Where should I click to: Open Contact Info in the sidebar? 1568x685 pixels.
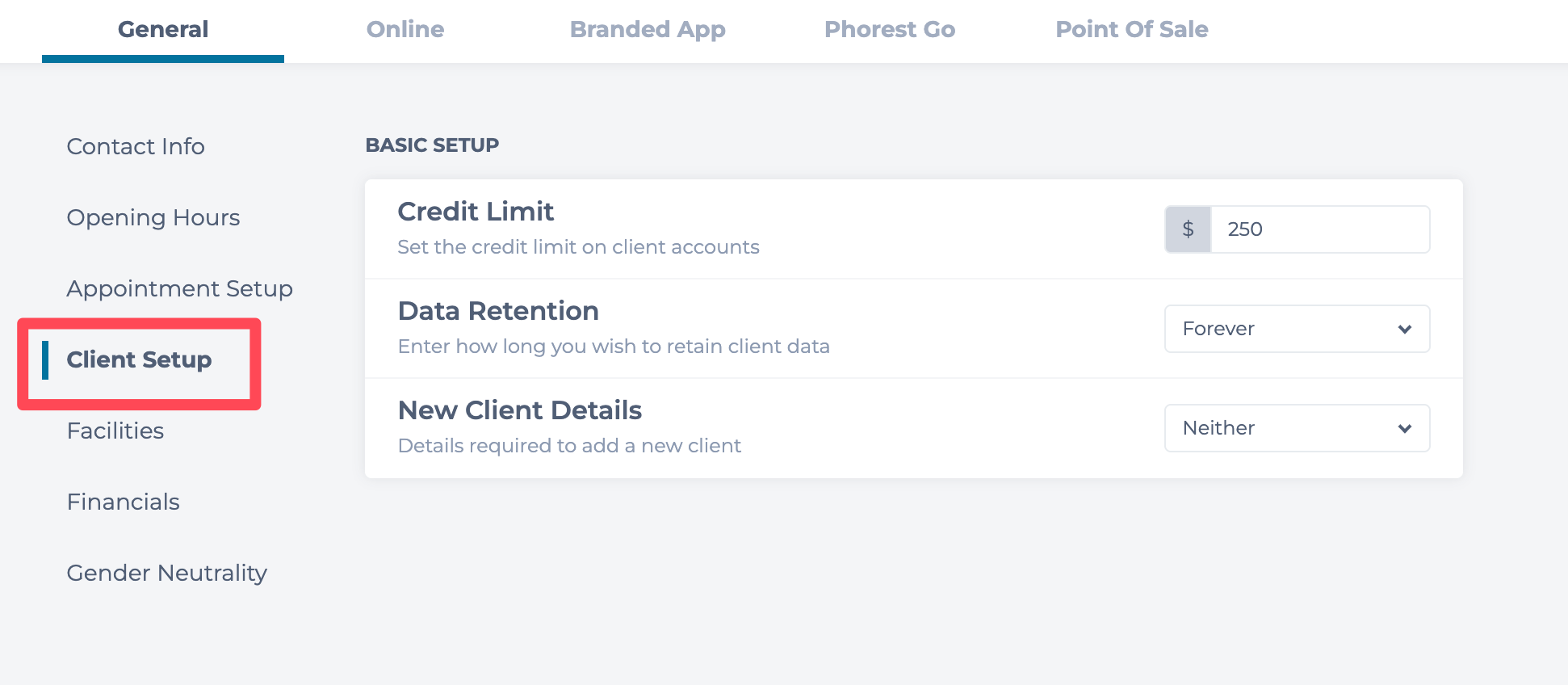tap(136, 146)
